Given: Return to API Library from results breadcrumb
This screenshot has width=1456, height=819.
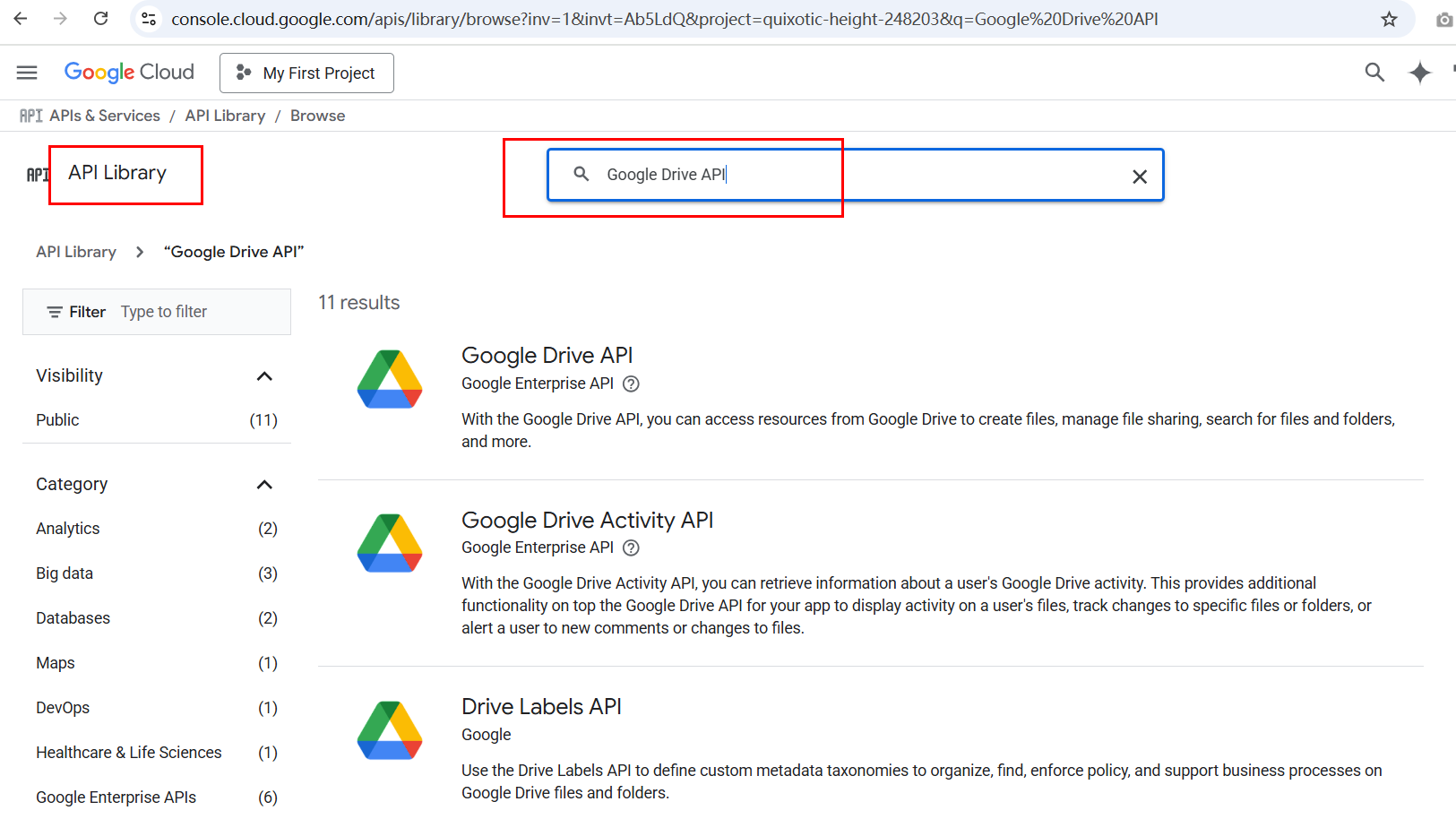Looking at the screenshot, I should [76, 252].
